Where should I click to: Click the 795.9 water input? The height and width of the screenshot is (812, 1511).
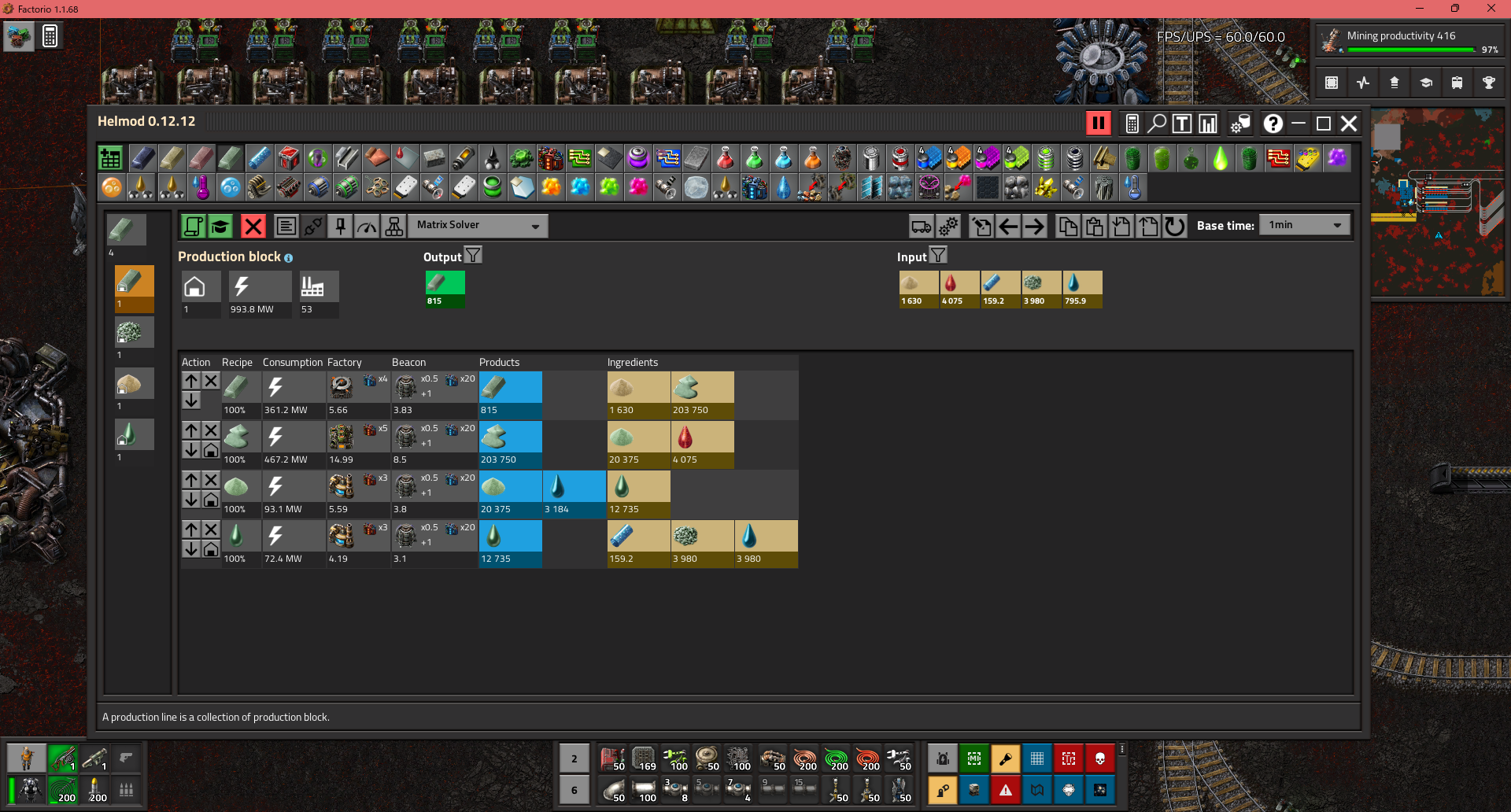pyautogui.click(x=1083, y=289)
